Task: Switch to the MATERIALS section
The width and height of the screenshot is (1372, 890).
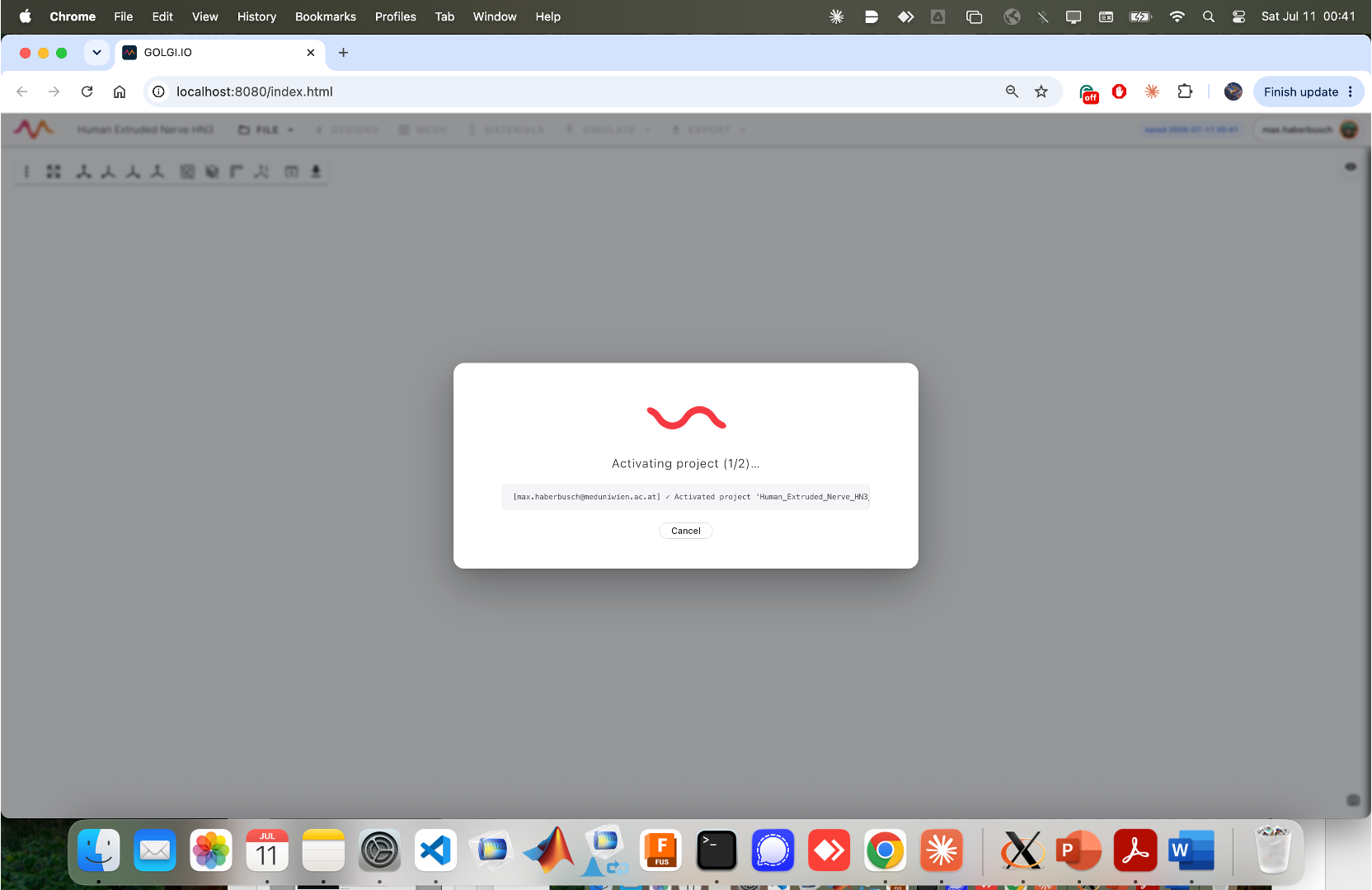Action: pyautogui.click(x=506, y=130)
